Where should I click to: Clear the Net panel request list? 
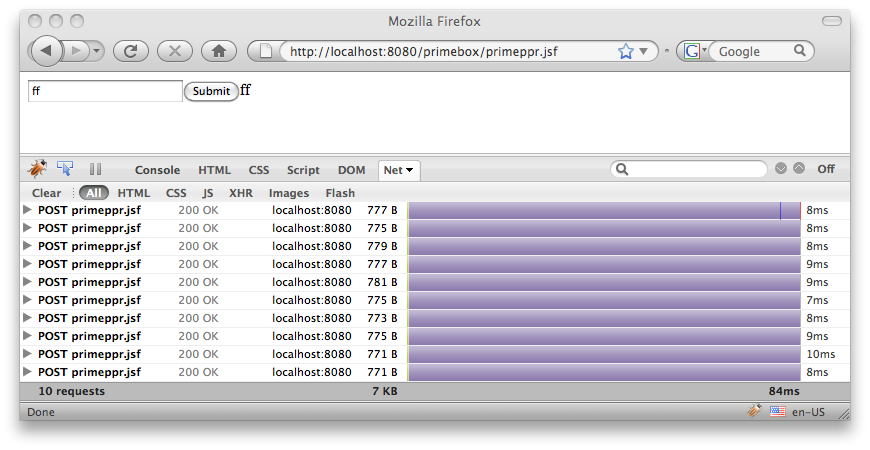(46, 193)
